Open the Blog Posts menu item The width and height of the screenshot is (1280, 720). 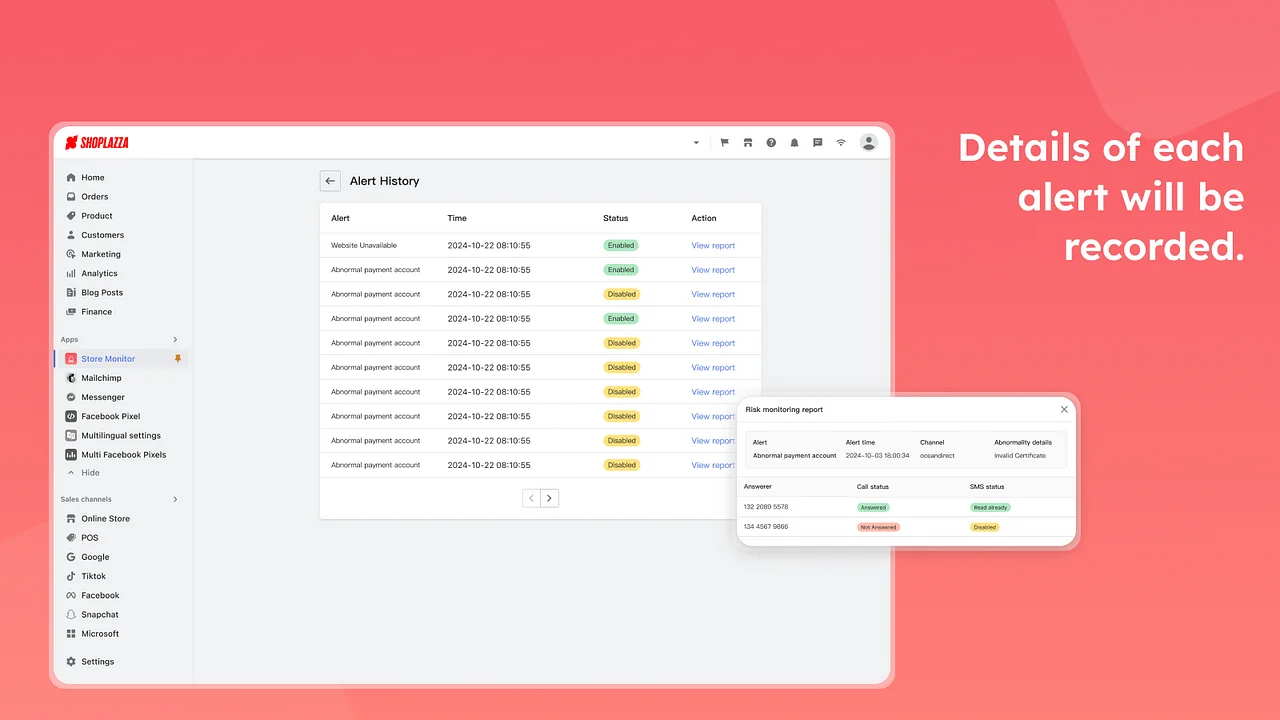click(x=101, y=292)
